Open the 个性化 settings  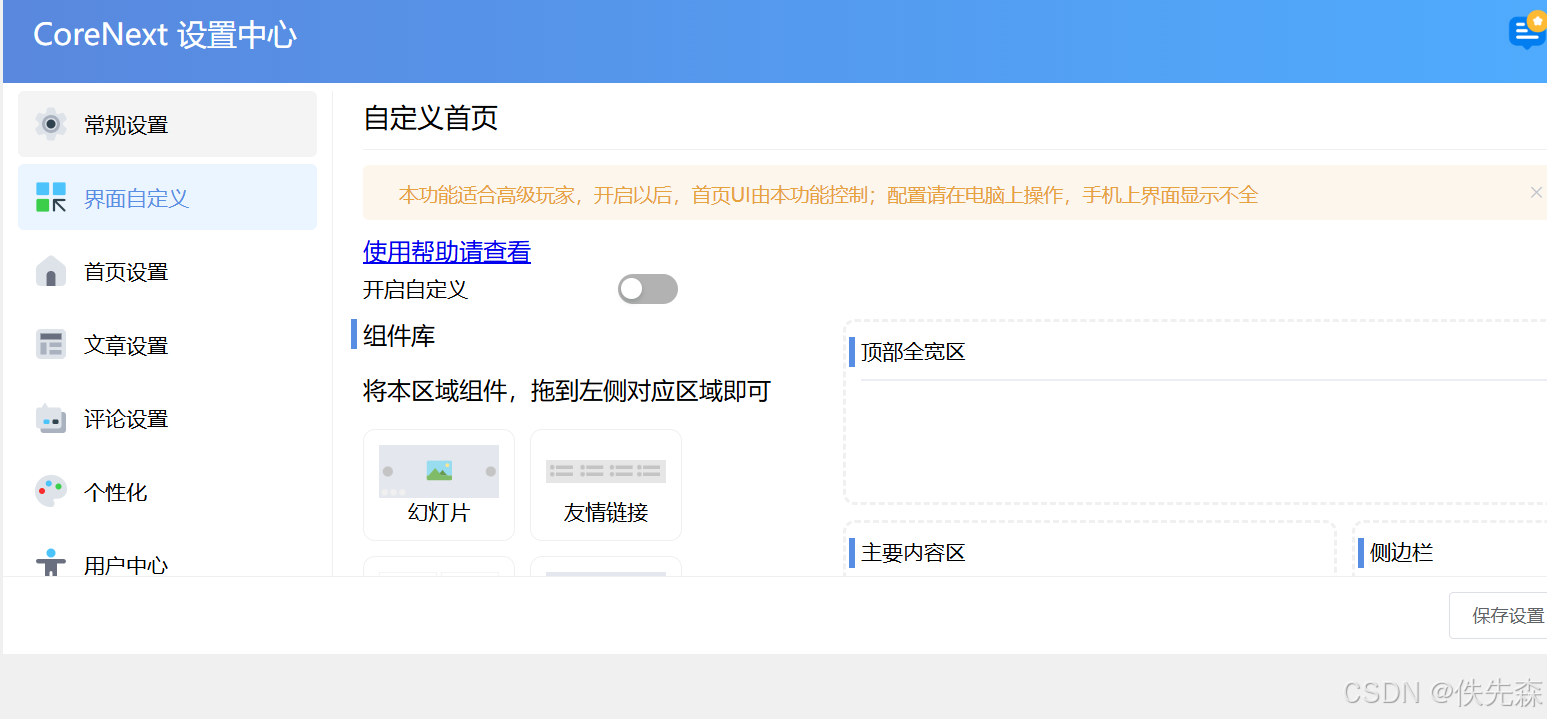(x=167, y=492)
